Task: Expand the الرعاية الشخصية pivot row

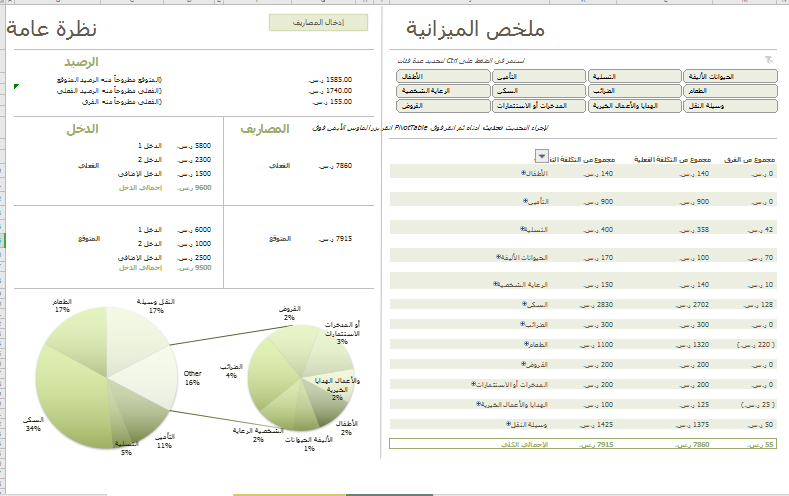Action: tap(495, 284)
